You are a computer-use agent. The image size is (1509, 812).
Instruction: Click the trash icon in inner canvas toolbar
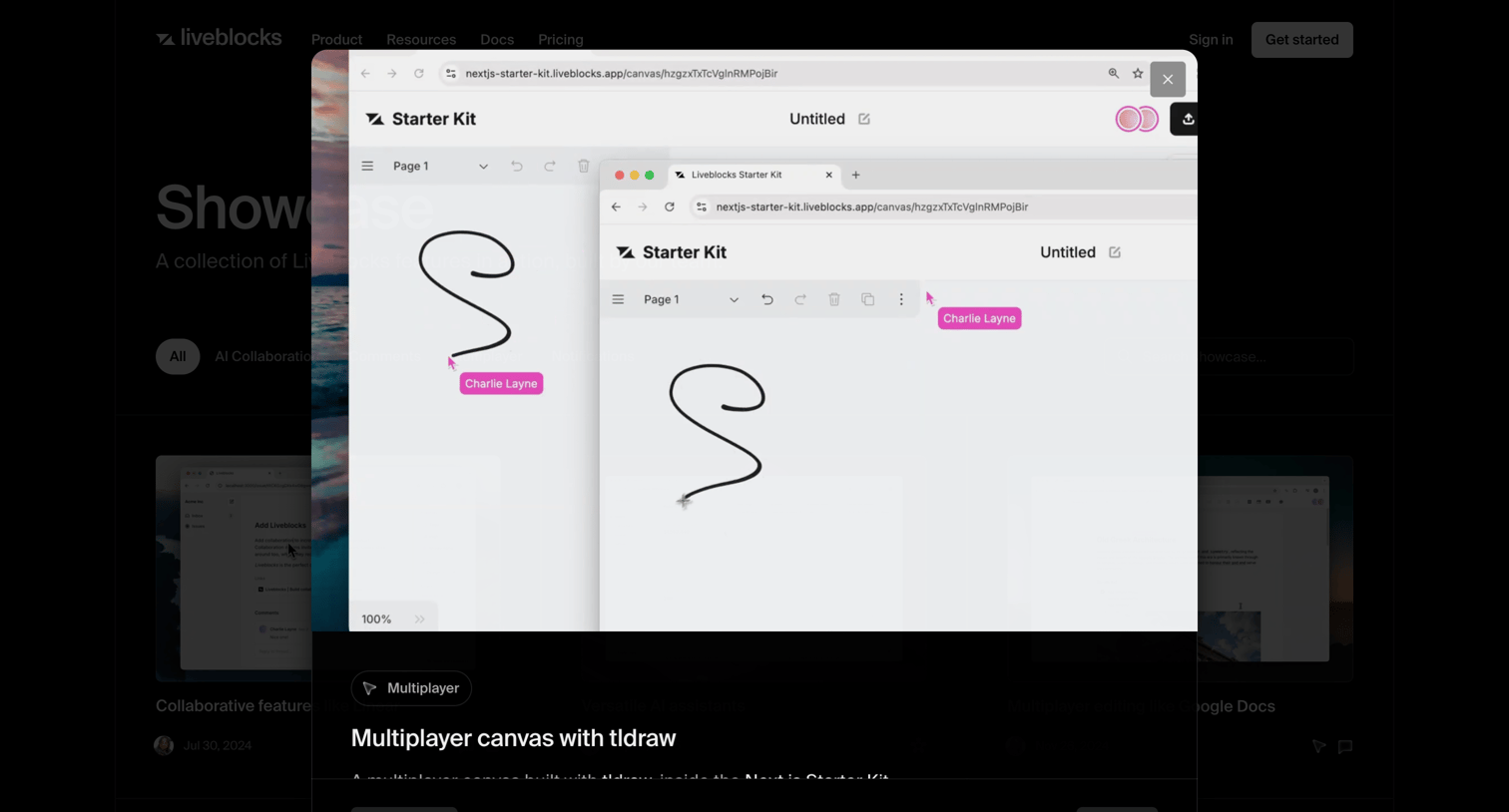[x=834, y=299]
